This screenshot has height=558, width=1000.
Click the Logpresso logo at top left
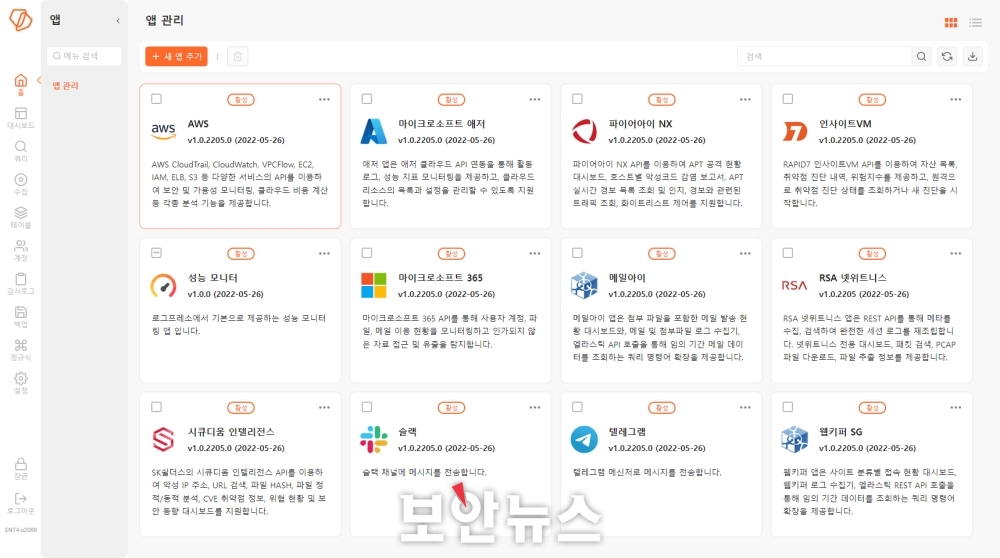pyautogui.click(x=20, y=20)
